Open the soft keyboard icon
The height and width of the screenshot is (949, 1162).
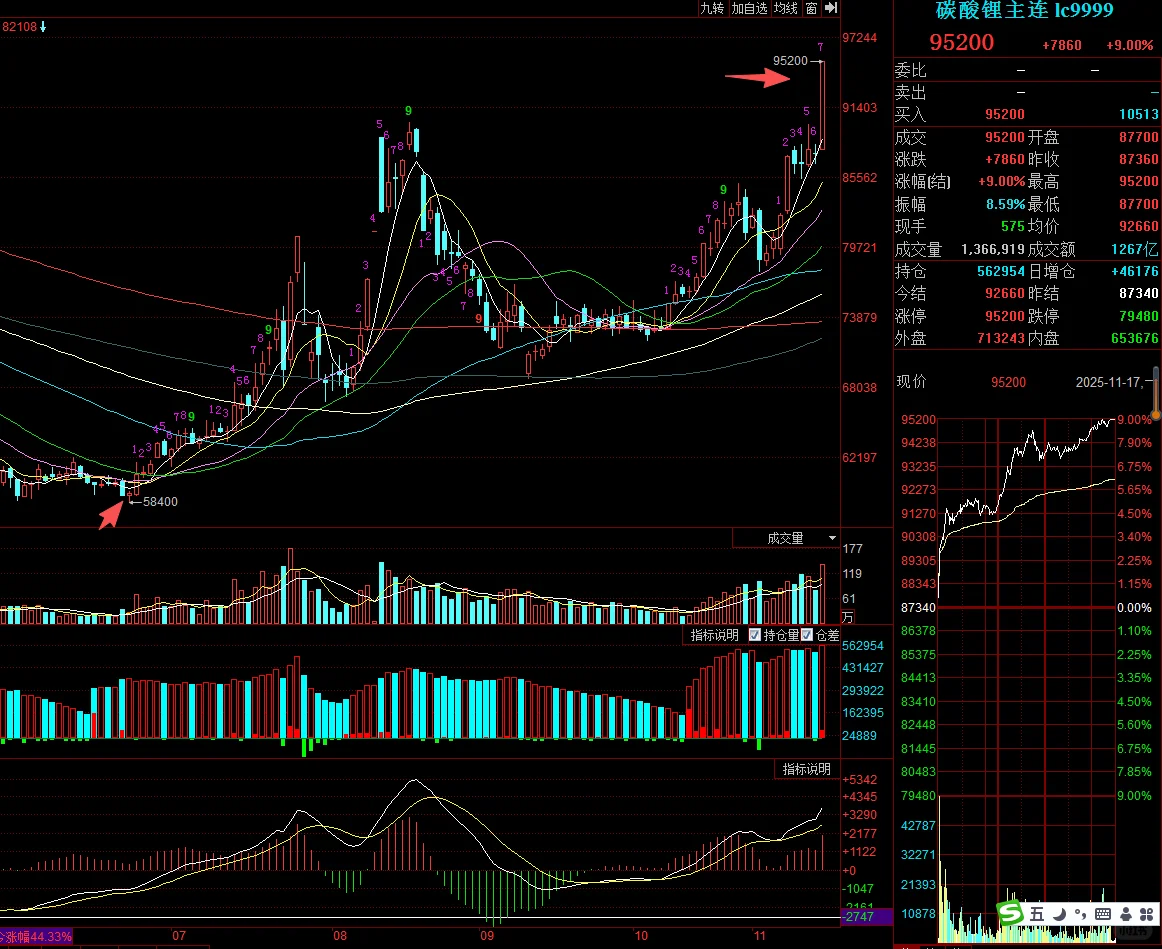pos(1103,914)
